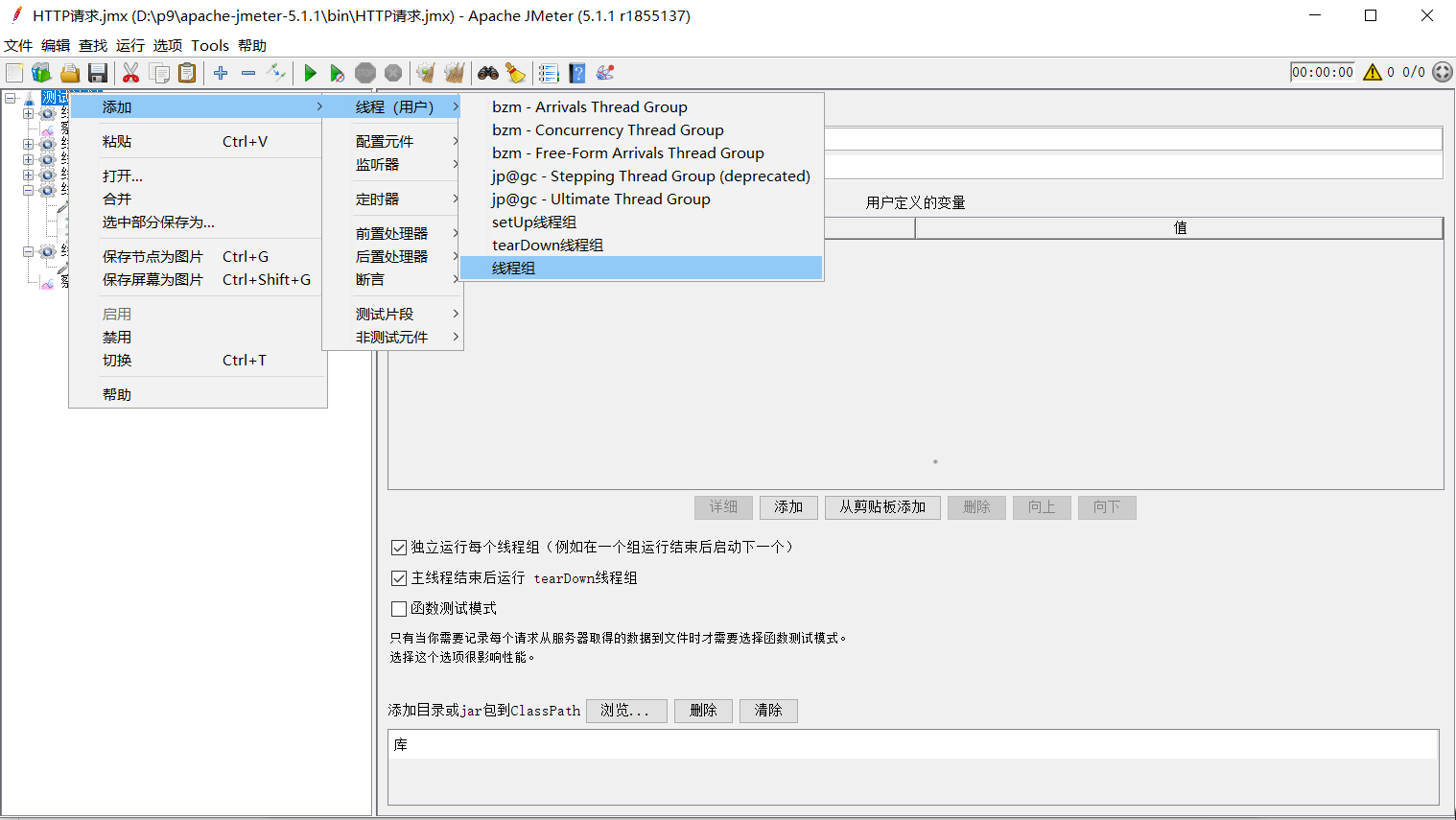The image size is (1456, 820).
Task: Click the Toggle enable/disable toolbar icon
Action: coord(276,73)
